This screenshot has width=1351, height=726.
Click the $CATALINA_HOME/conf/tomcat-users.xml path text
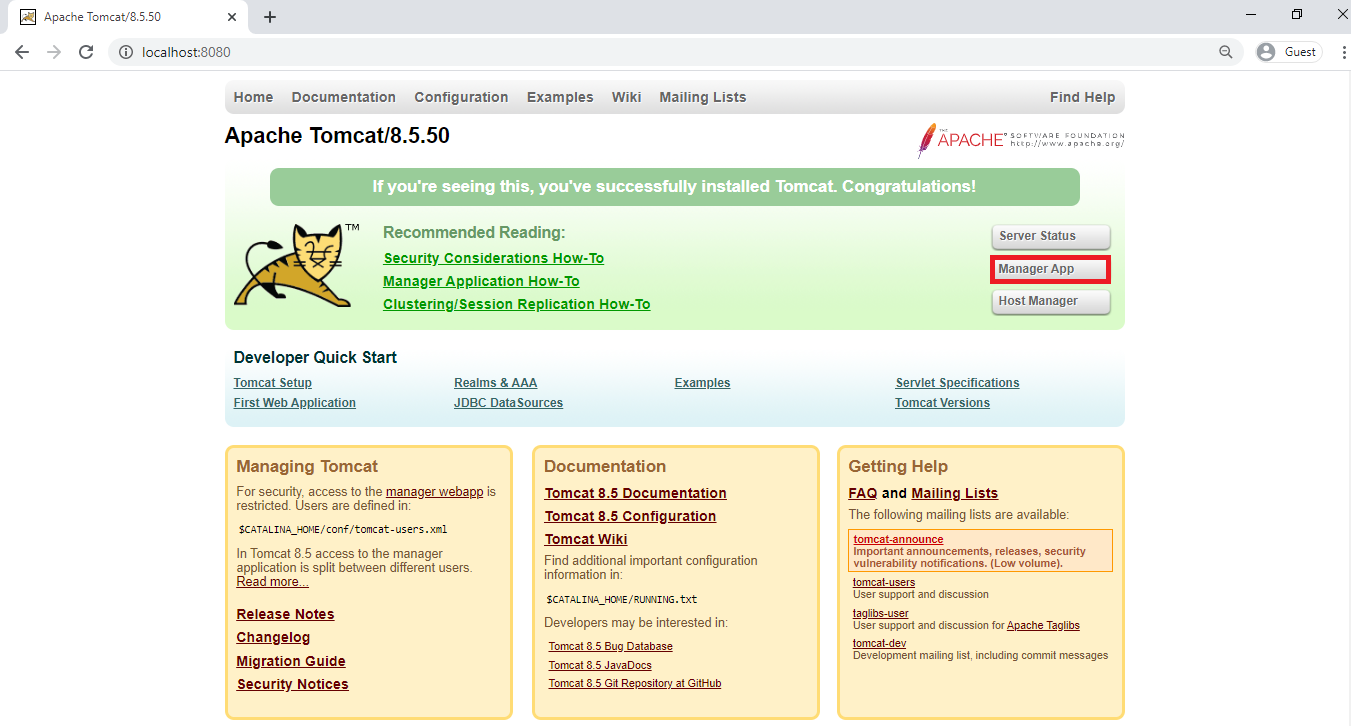343,530
